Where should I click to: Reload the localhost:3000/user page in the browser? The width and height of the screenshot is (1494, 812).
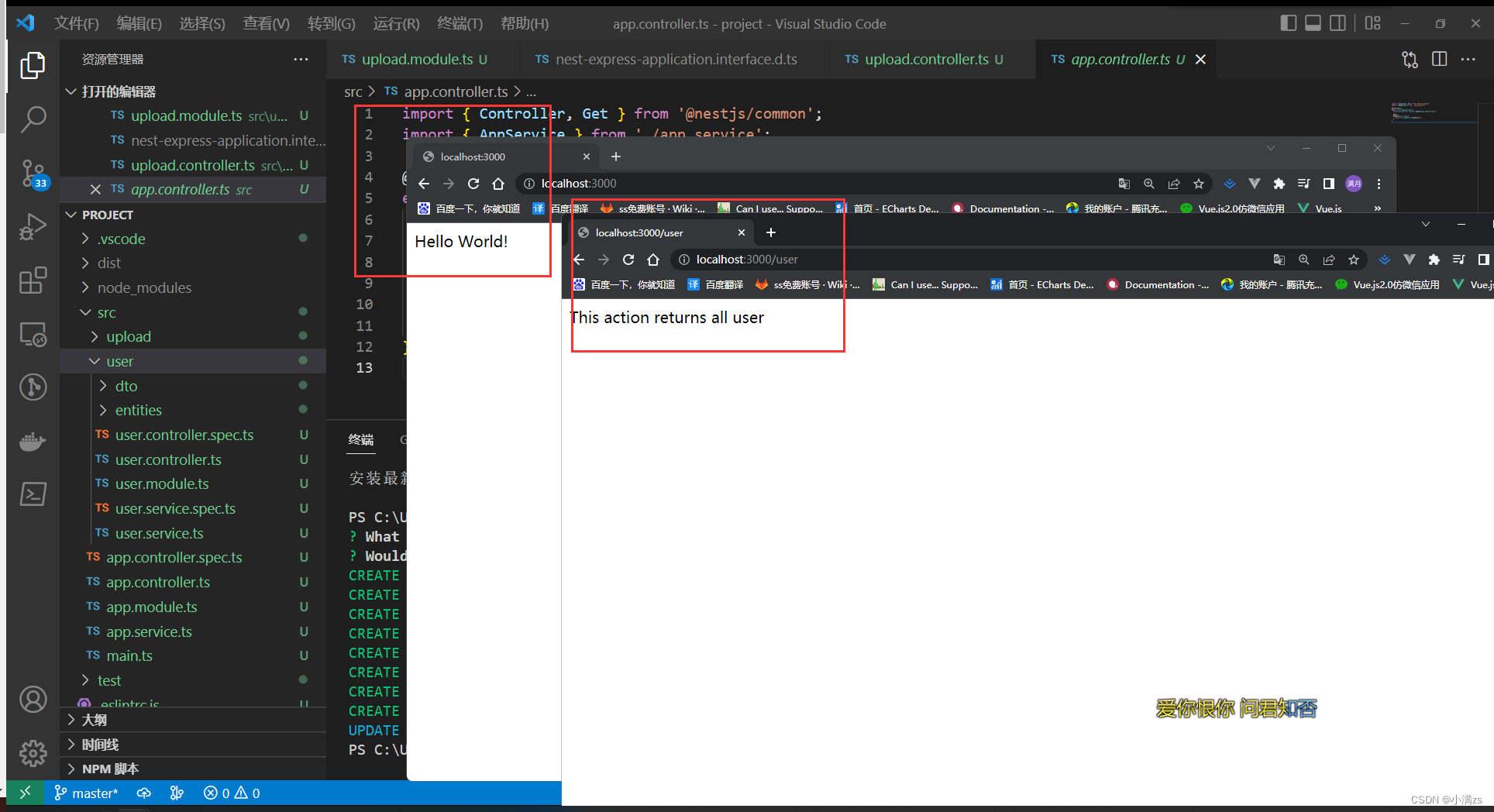tap(628, 260)
